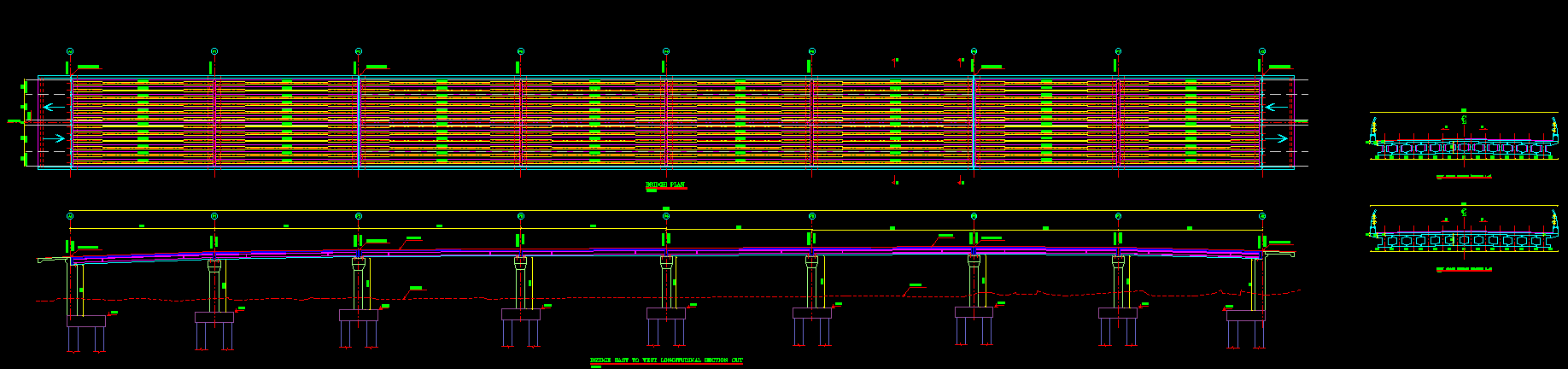Viewport: 1568px width, 369px height.
Task: Click the right-pointing cyan arrow at the plan's east end
Action: point(1276,138)
